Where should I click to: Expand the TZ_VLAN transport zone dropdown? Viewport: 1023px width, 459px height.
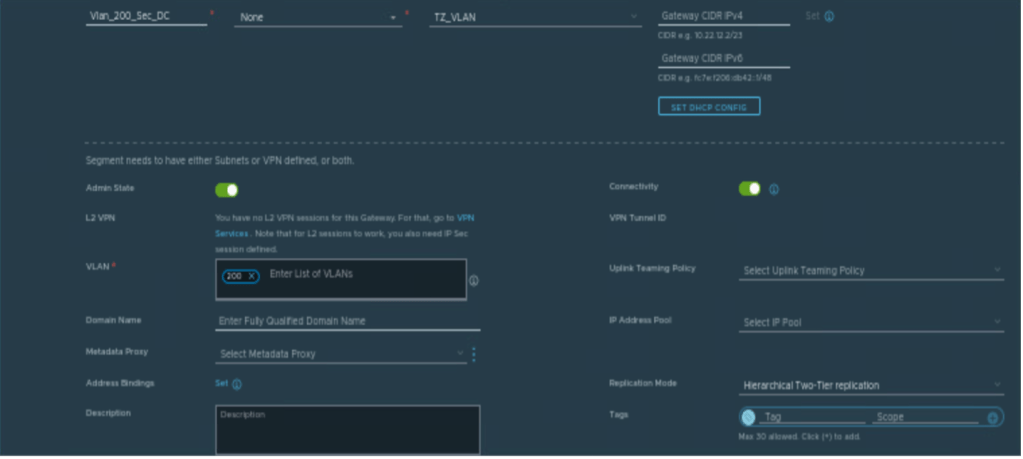(534, 17)
